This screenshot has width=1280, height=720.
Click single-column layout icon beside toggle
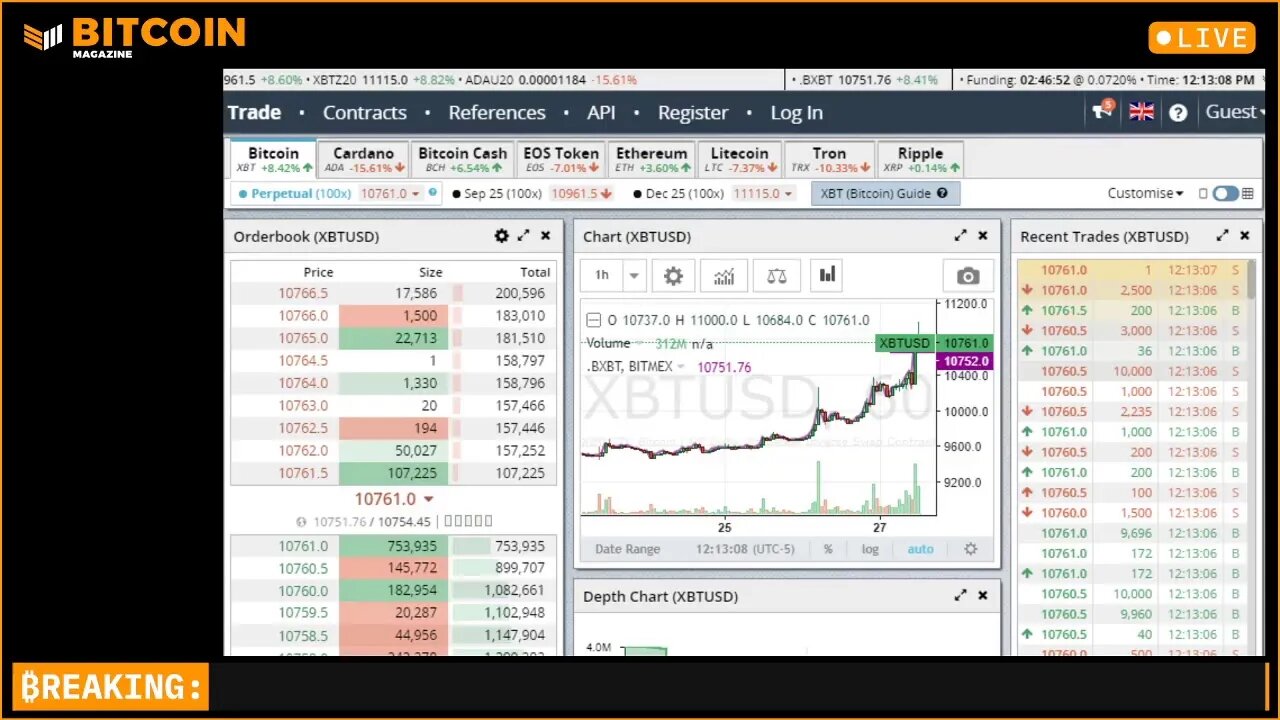click(x=1204, y=194)
